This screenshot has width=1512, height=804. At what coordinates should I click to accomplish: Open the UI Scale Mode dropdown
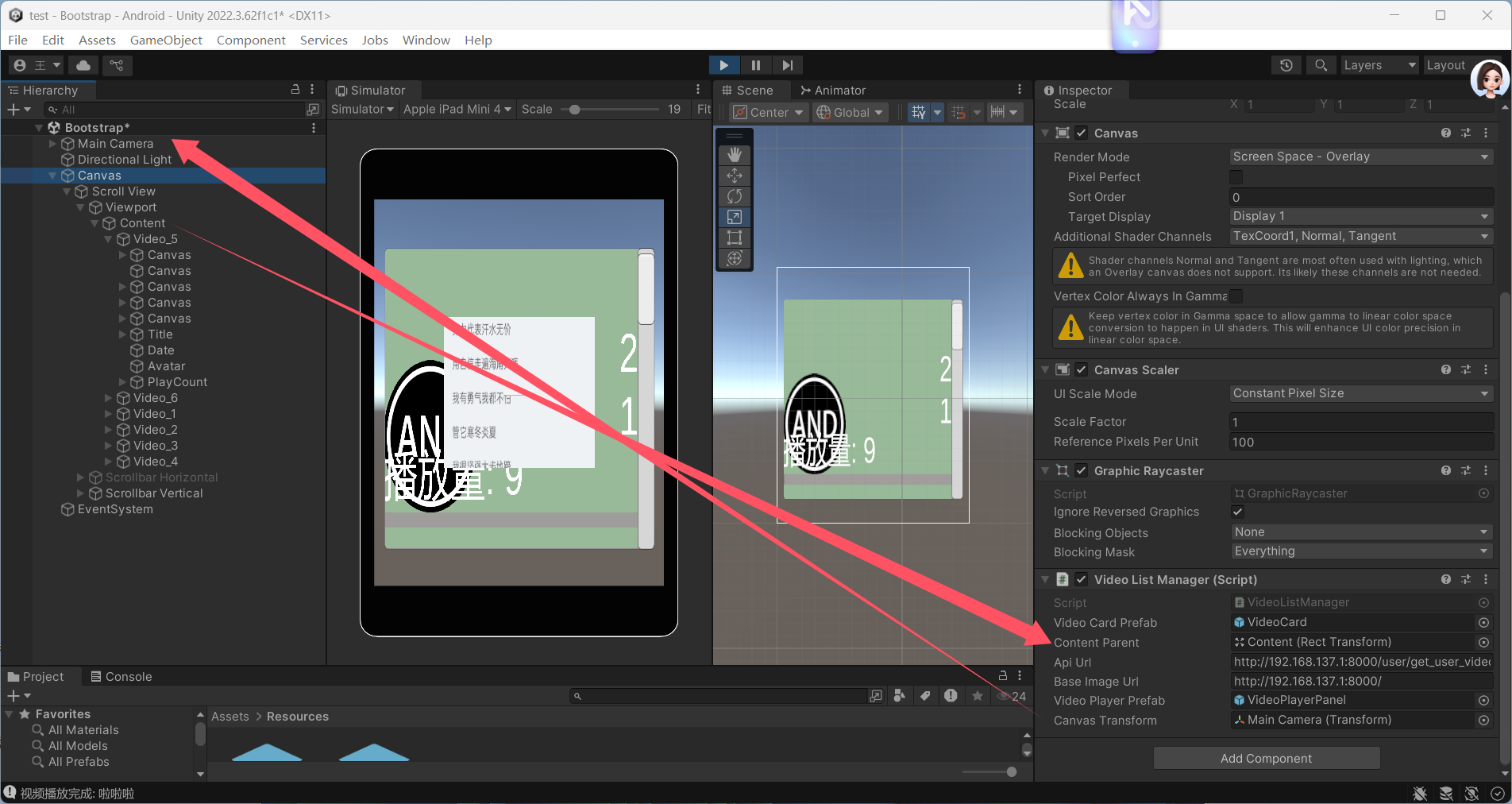click(x=1360, y=394)
